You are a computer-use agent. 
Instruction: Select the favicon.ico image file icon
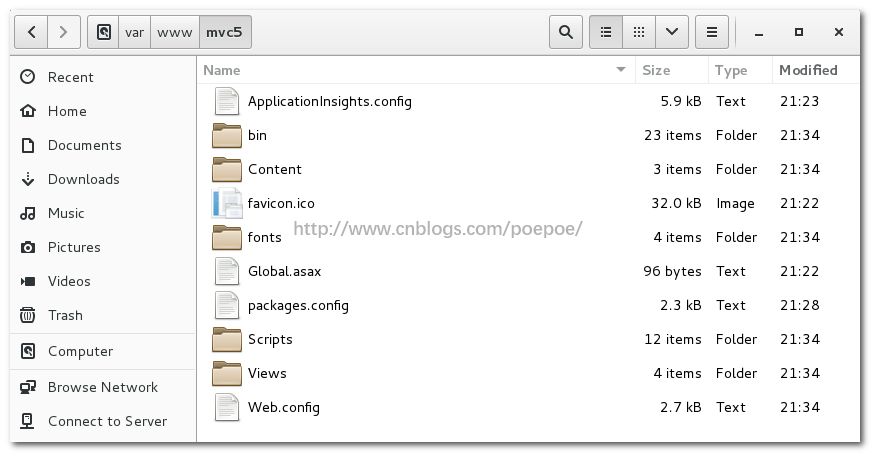227,203
